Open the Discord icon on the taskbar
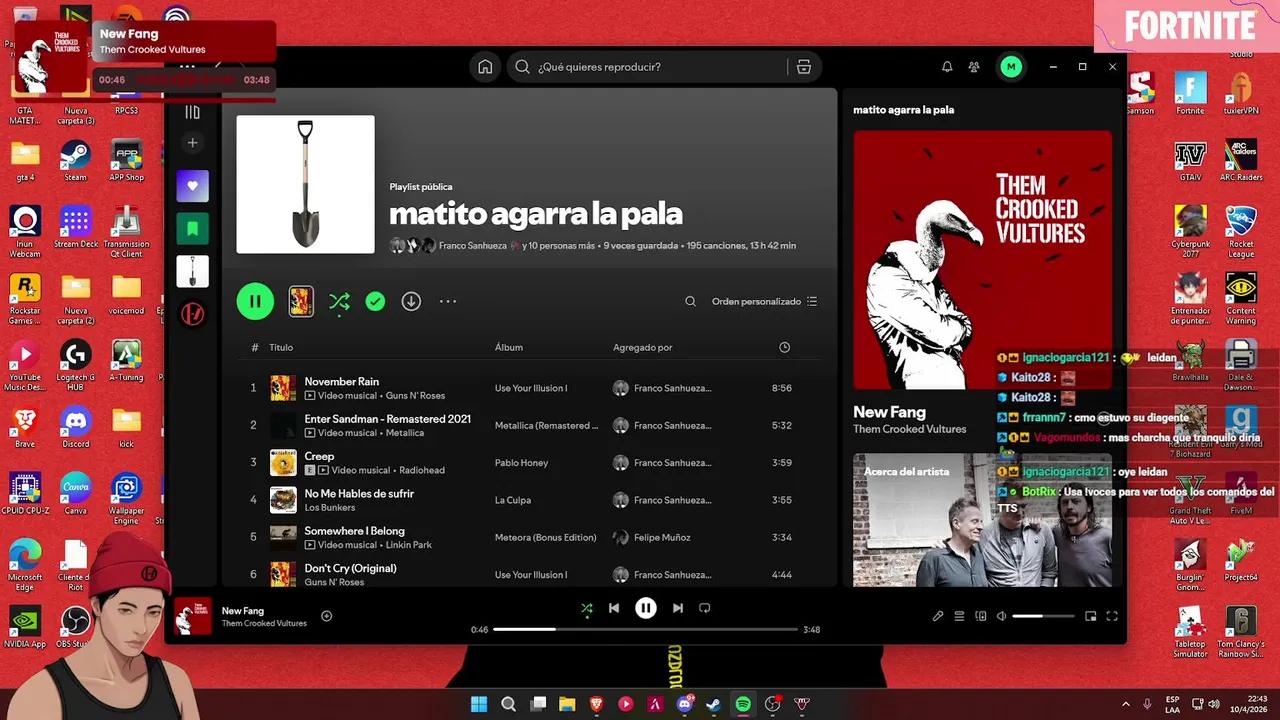 coord(685,704)
